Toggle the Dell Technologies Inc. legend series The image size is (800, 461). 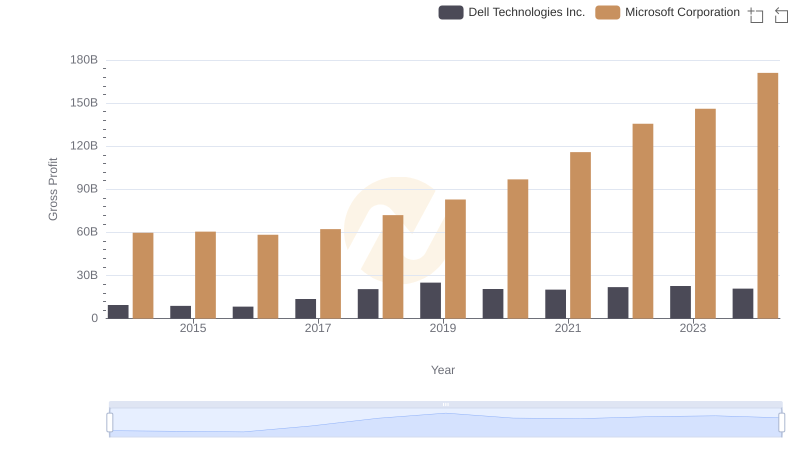512,12
